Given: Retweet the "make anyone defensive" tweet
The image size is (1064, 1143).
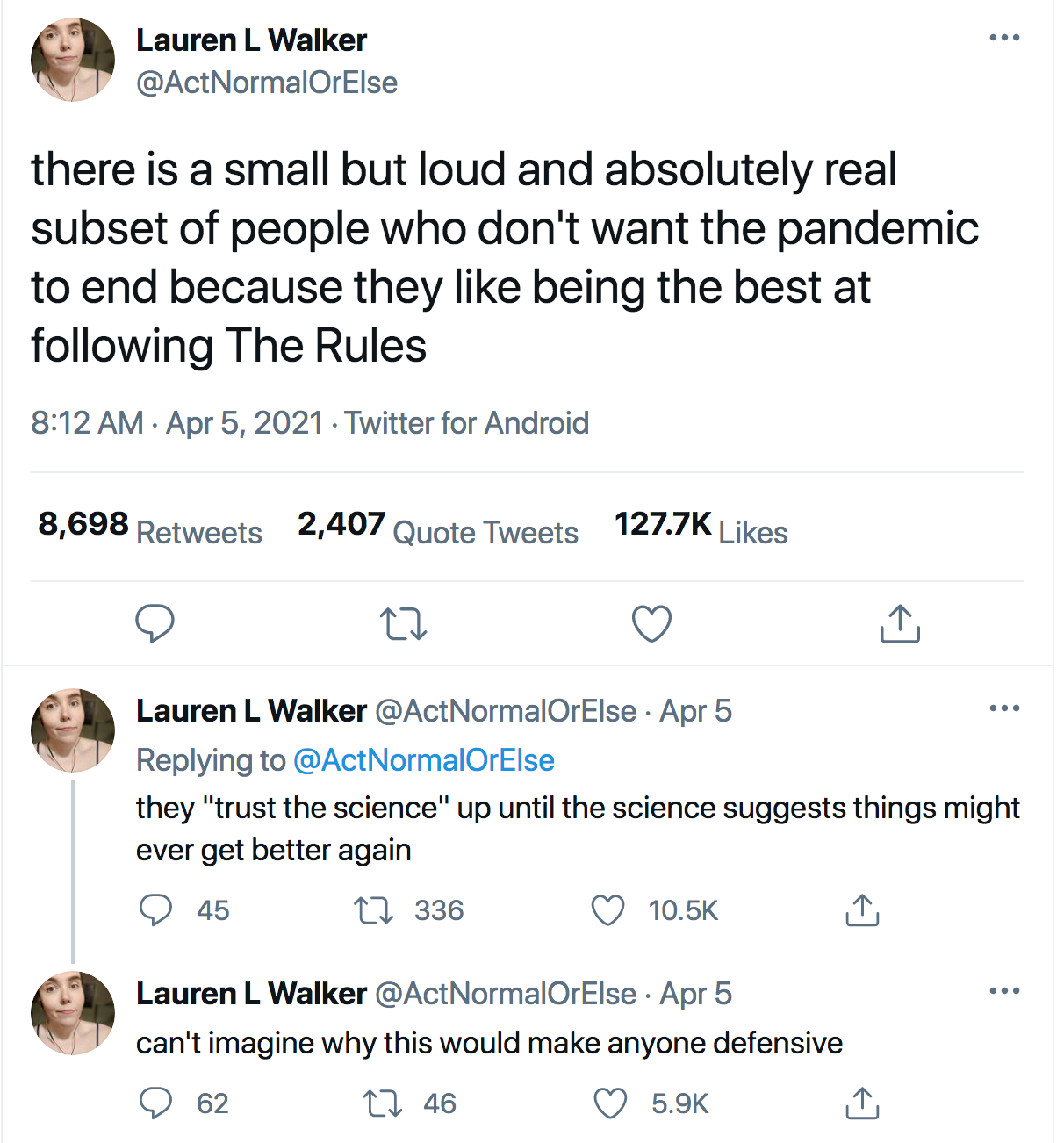Looking at the screenshot, I should (x=382, y=1103).
